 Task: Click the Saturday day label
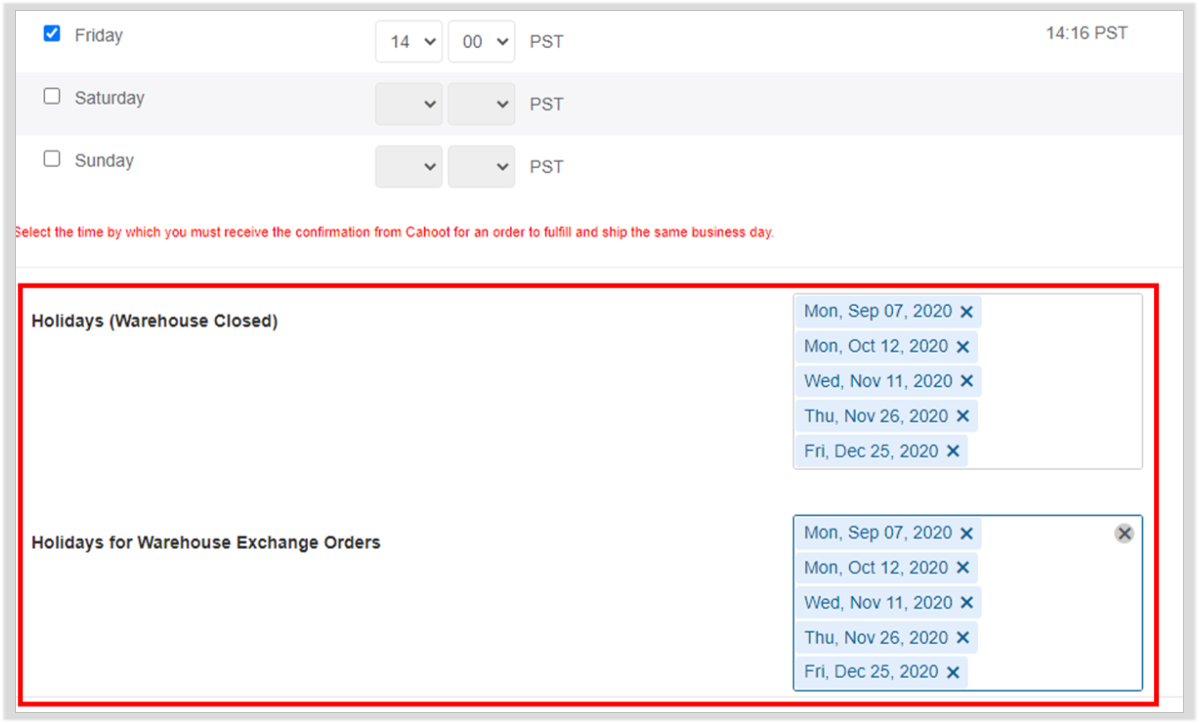[109, 98]
